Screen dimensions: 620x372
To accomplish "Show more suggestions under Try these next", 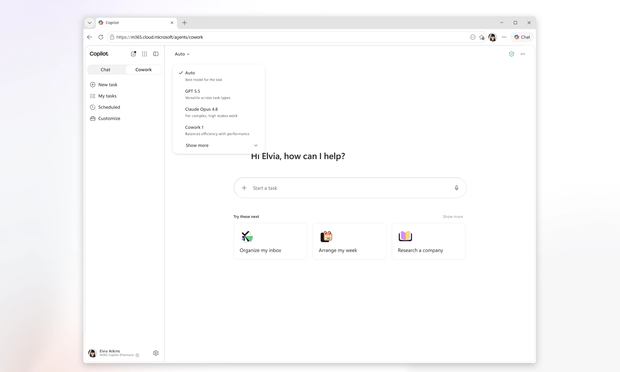I will (453, 217).
